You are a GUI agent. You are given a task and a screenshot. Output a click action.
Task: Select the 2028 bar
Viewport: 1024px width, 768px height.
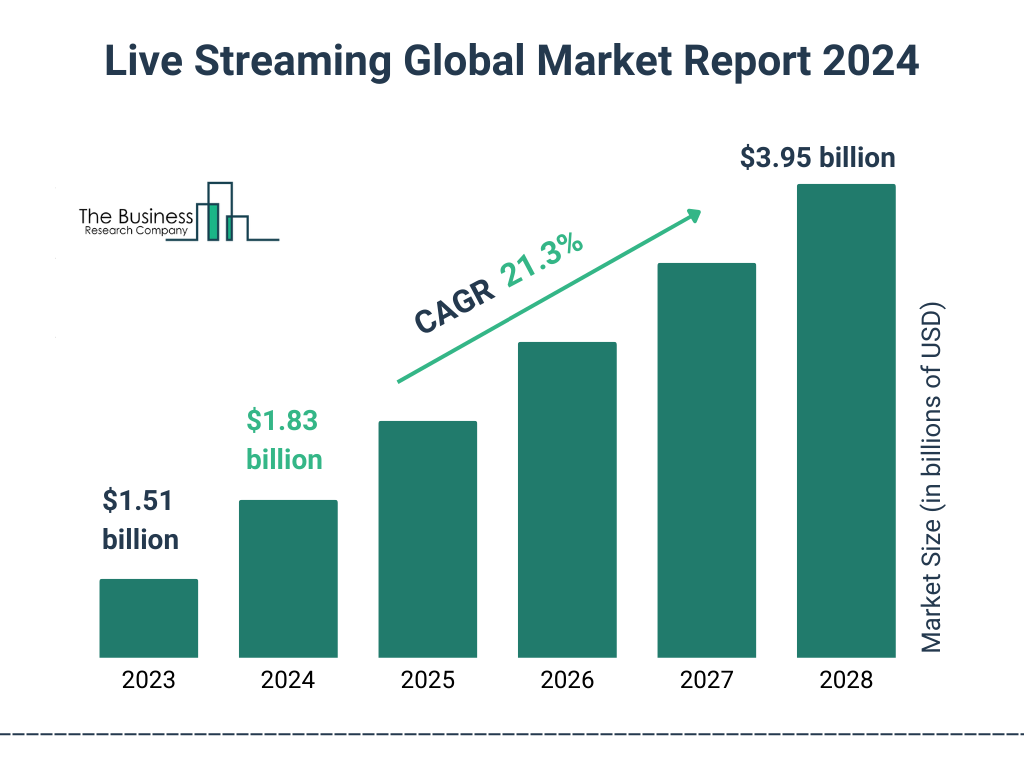(x=846, y=421)
